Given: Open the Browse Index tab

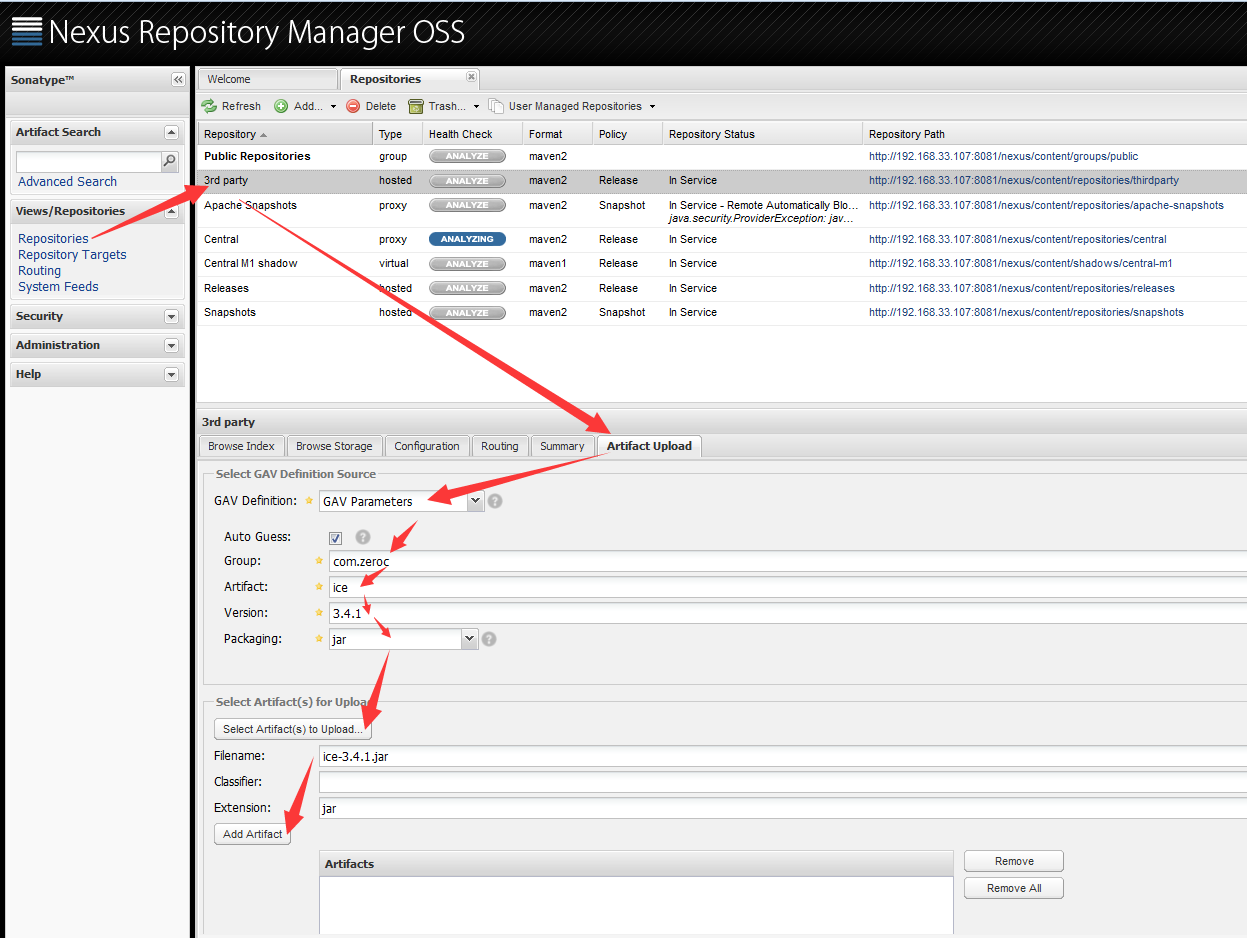Looking at the screenshot, I should (241, 446).
